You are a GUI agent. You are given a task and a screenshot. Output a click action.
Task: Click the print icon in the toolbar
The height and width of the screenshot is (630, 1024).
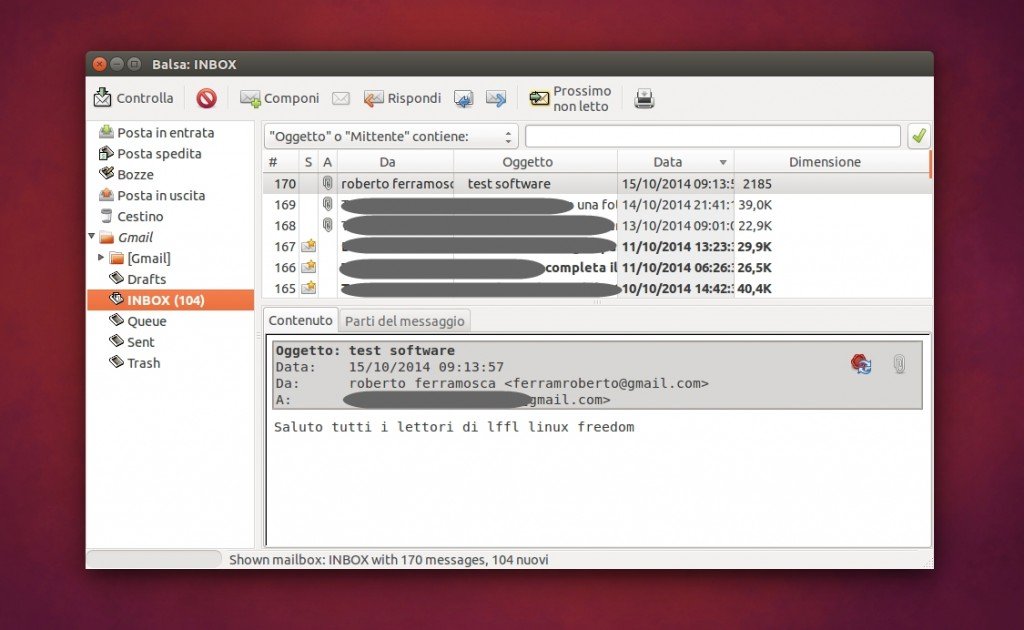(x=644, y=97)
